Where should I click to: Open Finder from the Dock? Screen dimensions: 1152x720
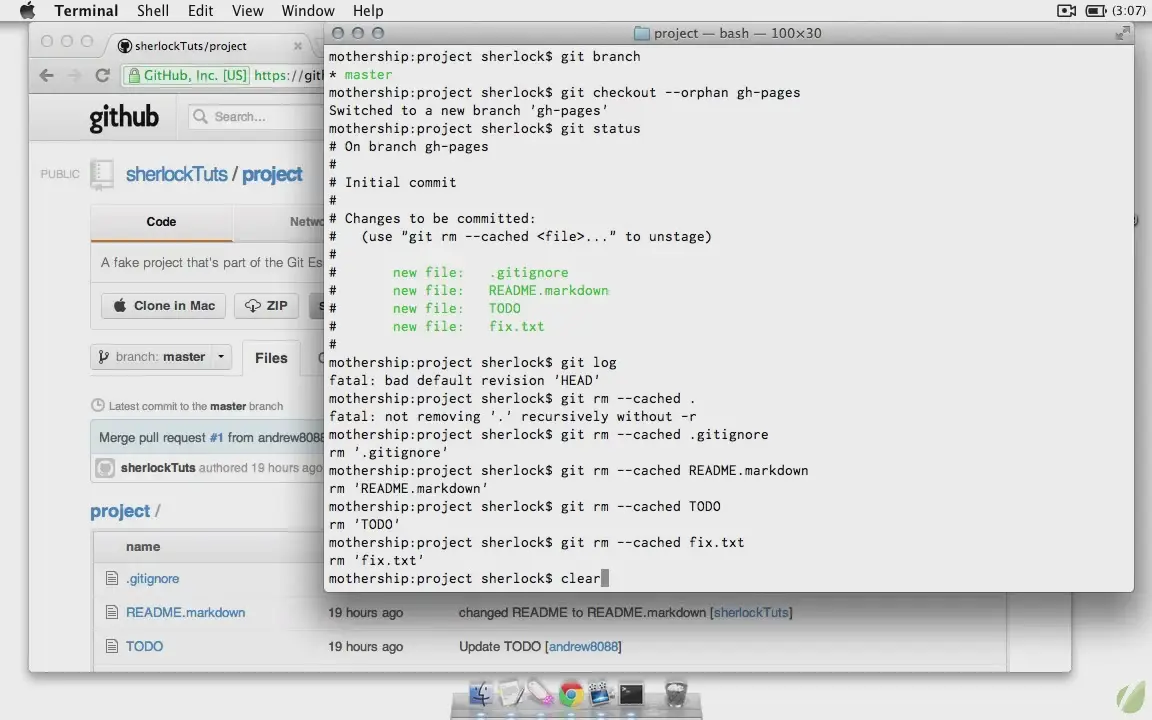tap(480, 694)
